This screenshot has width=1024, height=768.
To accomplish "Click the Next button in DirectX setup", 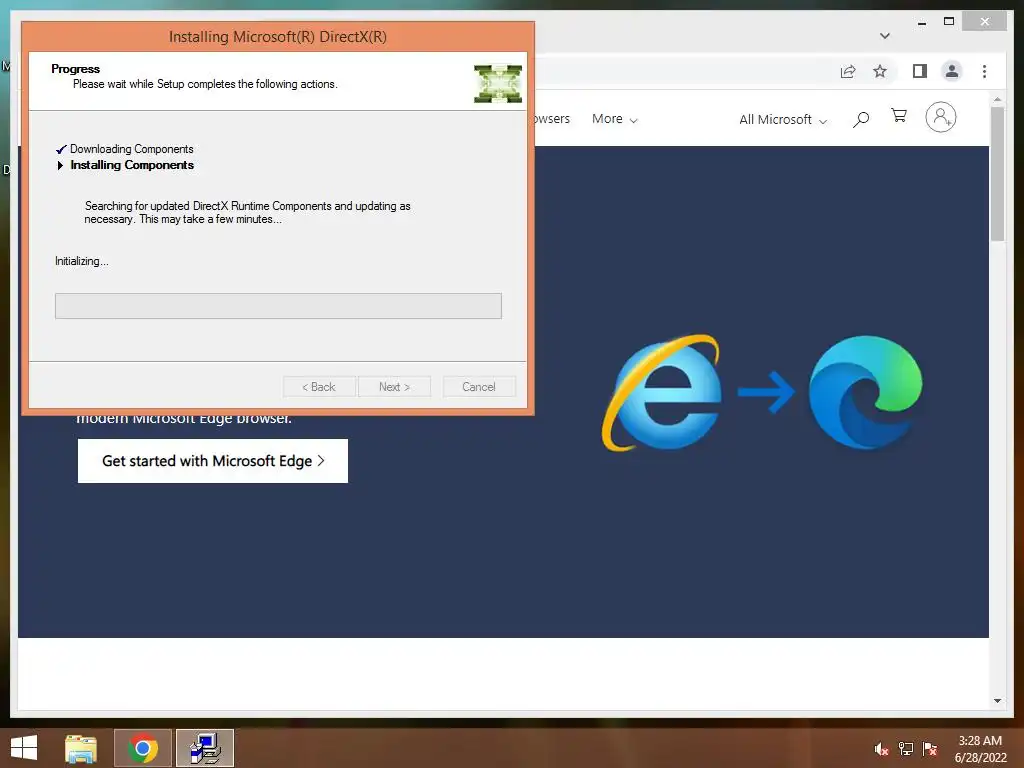I will click(394, 387).
